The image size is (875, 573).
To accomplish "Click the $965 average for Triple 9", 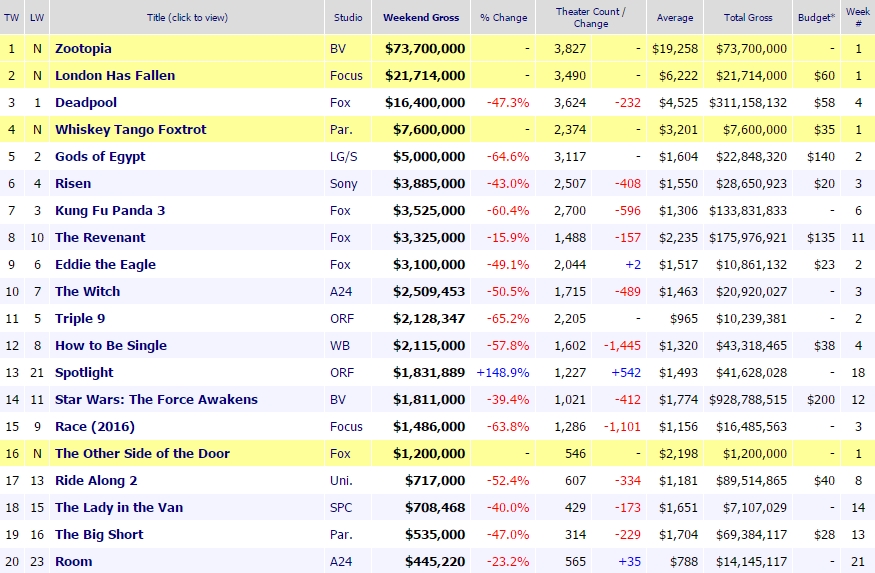I will (x=684, y=319).
